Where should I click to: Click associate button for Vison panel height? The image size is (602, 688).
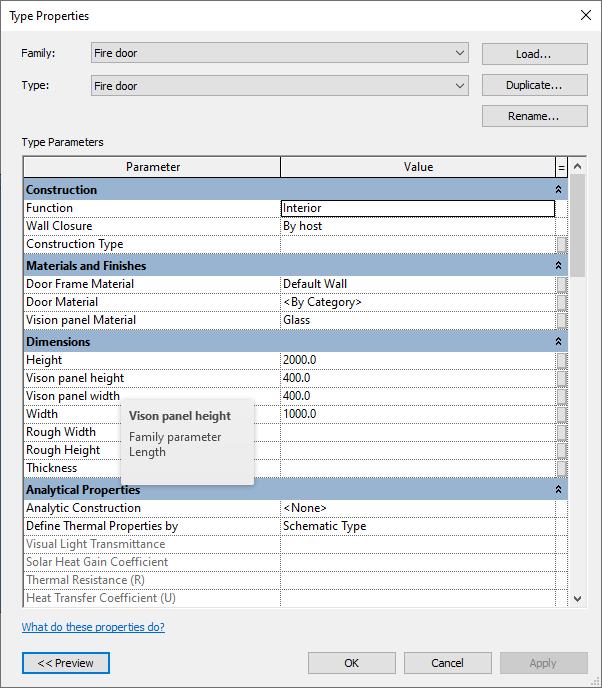coord(562,379)
